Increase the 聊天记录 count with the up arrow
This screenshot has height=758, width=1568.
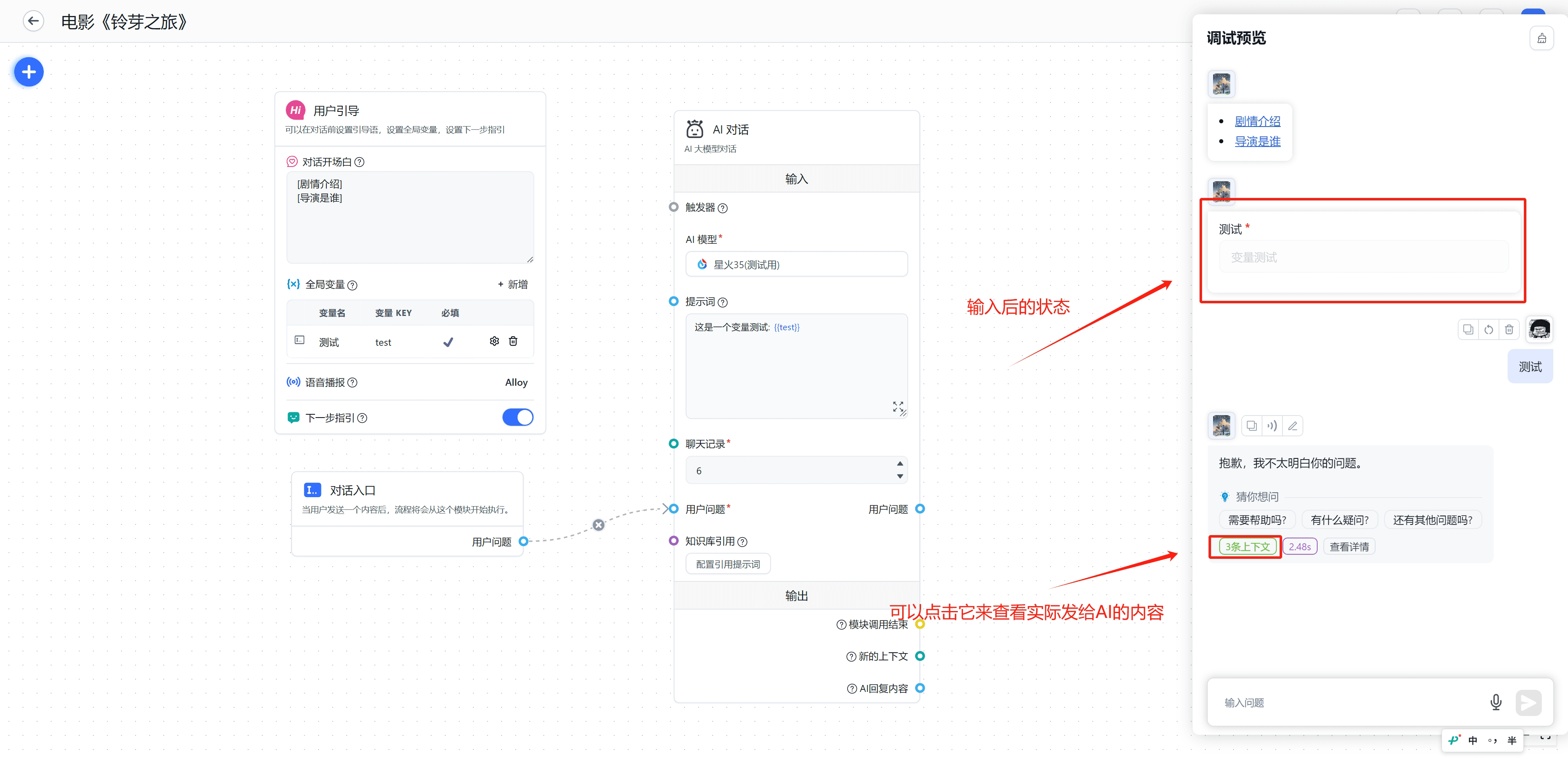900,464
